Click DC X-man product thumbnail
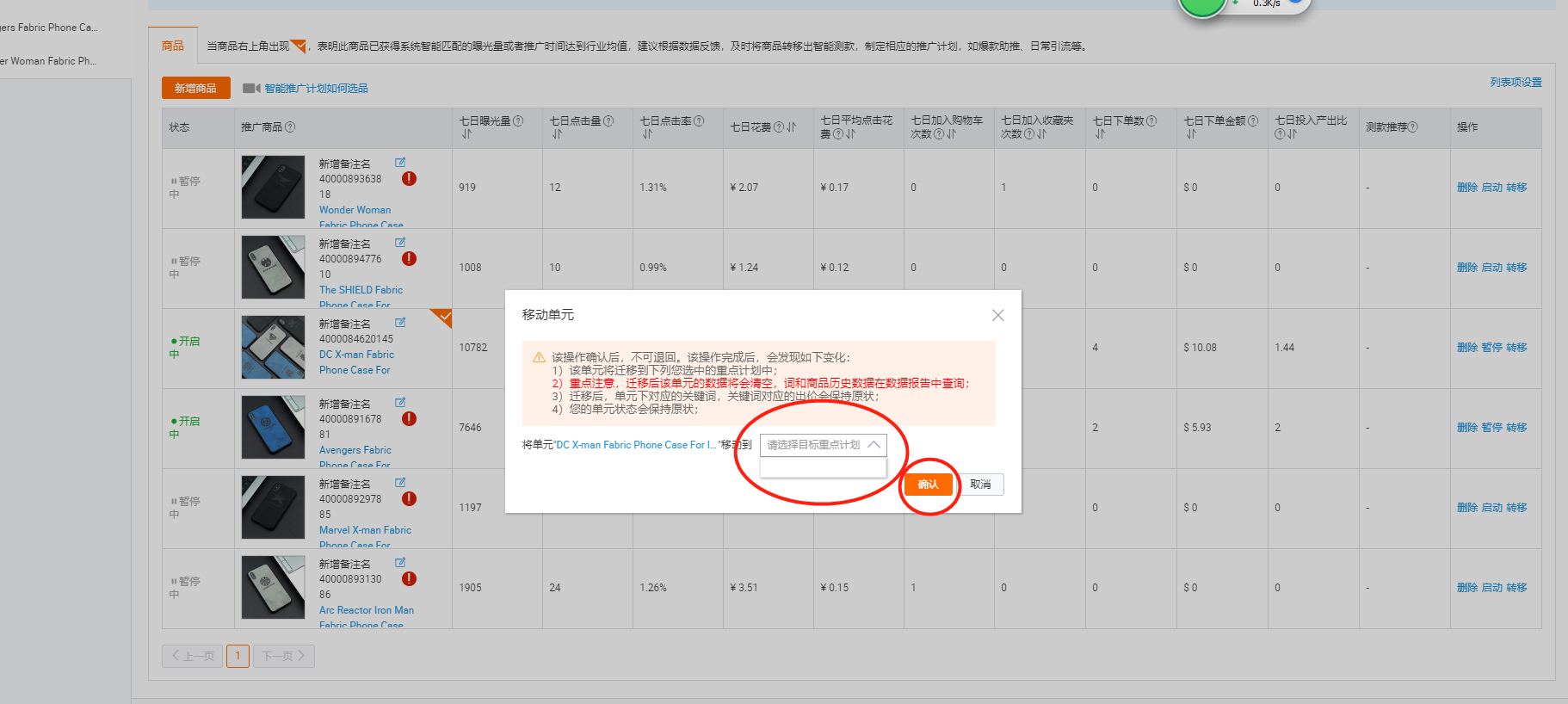Viewport: 1568px width, 704px height. [x=273, y=347]
